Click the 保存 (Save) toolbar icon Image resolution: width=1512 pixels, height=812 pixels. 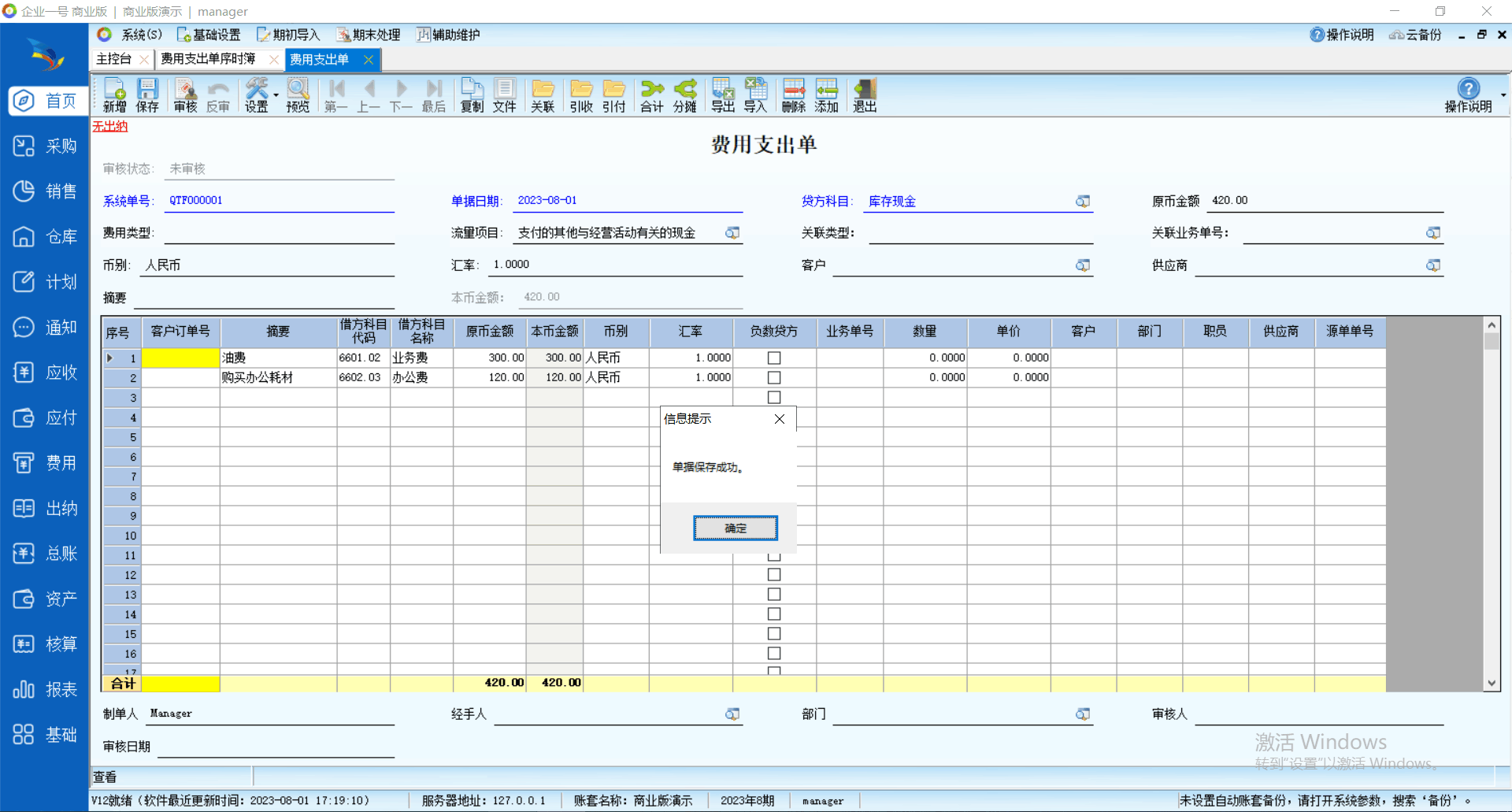[x=147, y=95]
